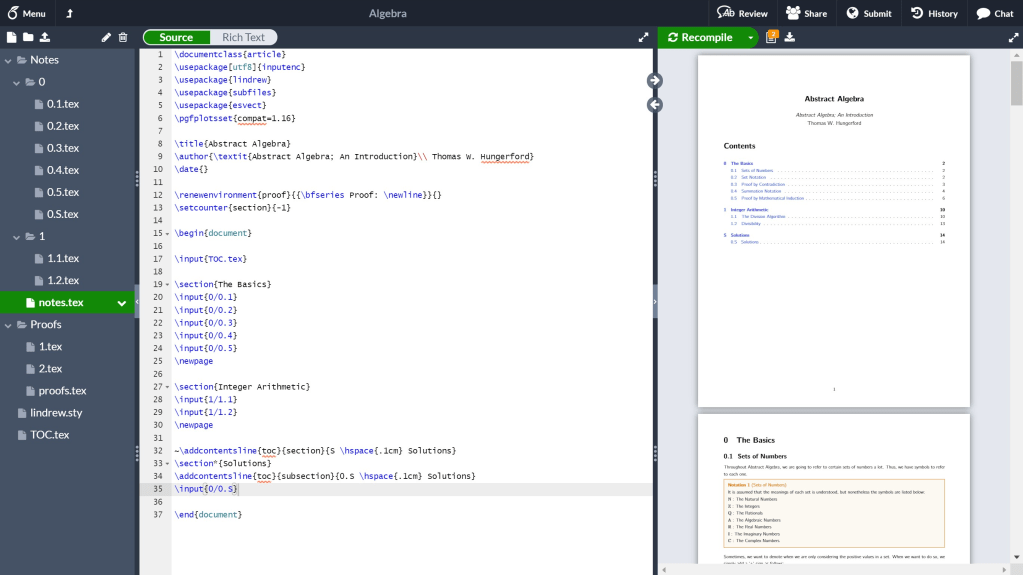The width and height of the screenshot is (1023, 575).
Task: Click the new folder icon
Action: point(28,38)
